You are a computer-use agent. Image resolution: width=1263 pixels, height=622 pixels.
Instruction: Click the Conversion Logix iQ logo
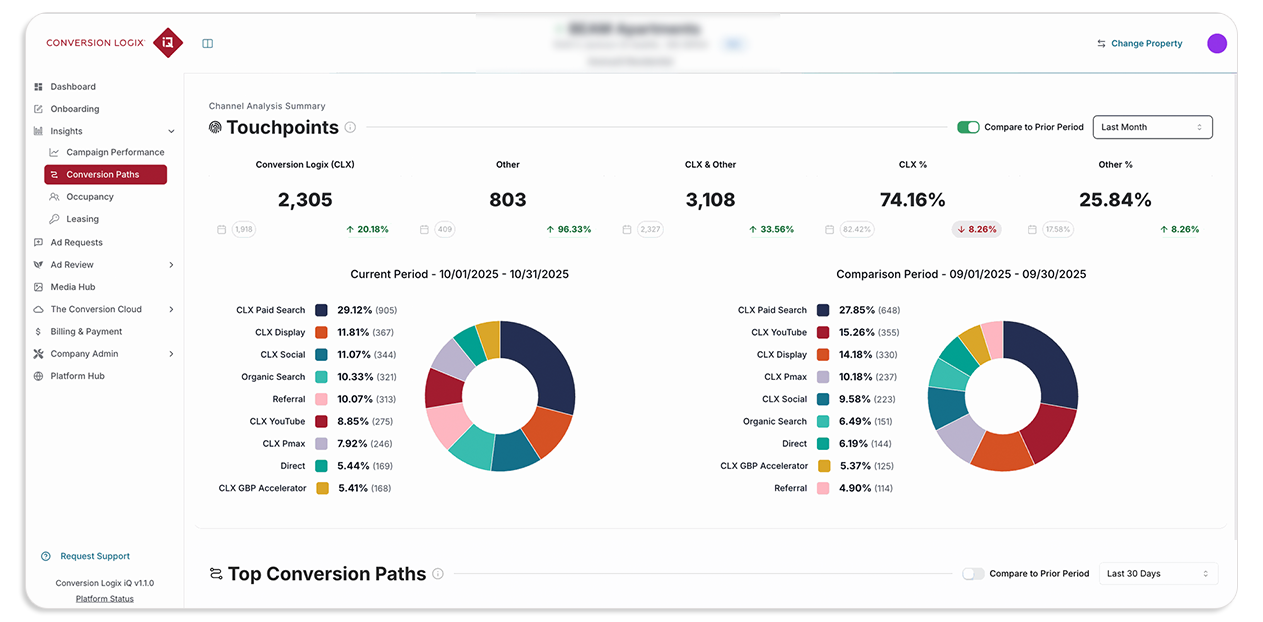pos(114,43)
